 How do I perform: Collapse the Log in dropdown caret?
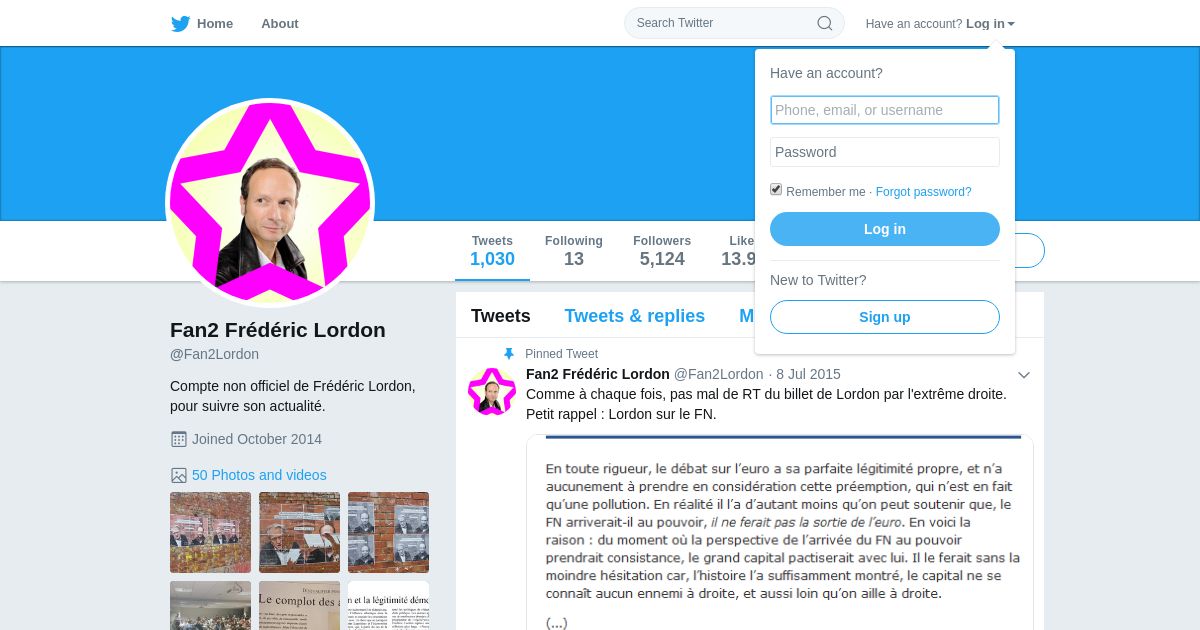(x=1011, y=24)
